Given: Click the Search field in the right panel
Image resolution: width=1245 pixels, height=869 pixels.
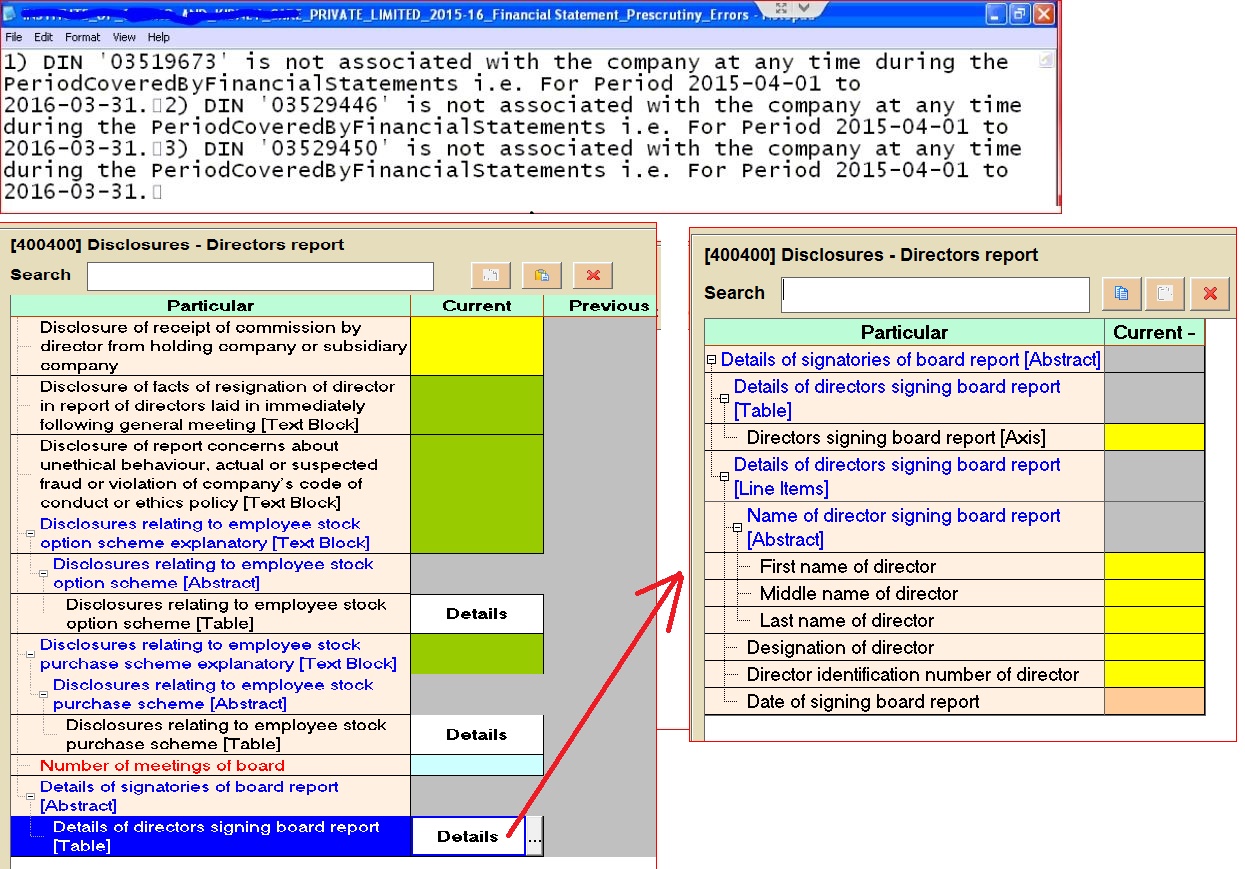Looking at the screenshot, I should (935, 294).
